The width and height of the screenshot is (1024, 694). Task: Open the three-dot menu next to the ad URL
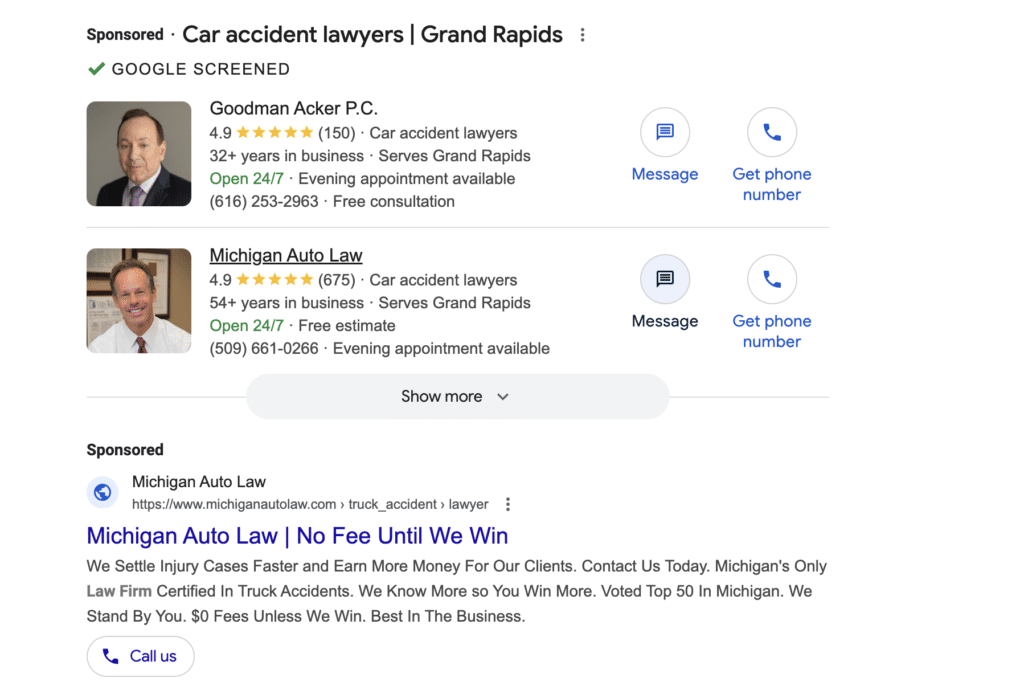point(509,504)
